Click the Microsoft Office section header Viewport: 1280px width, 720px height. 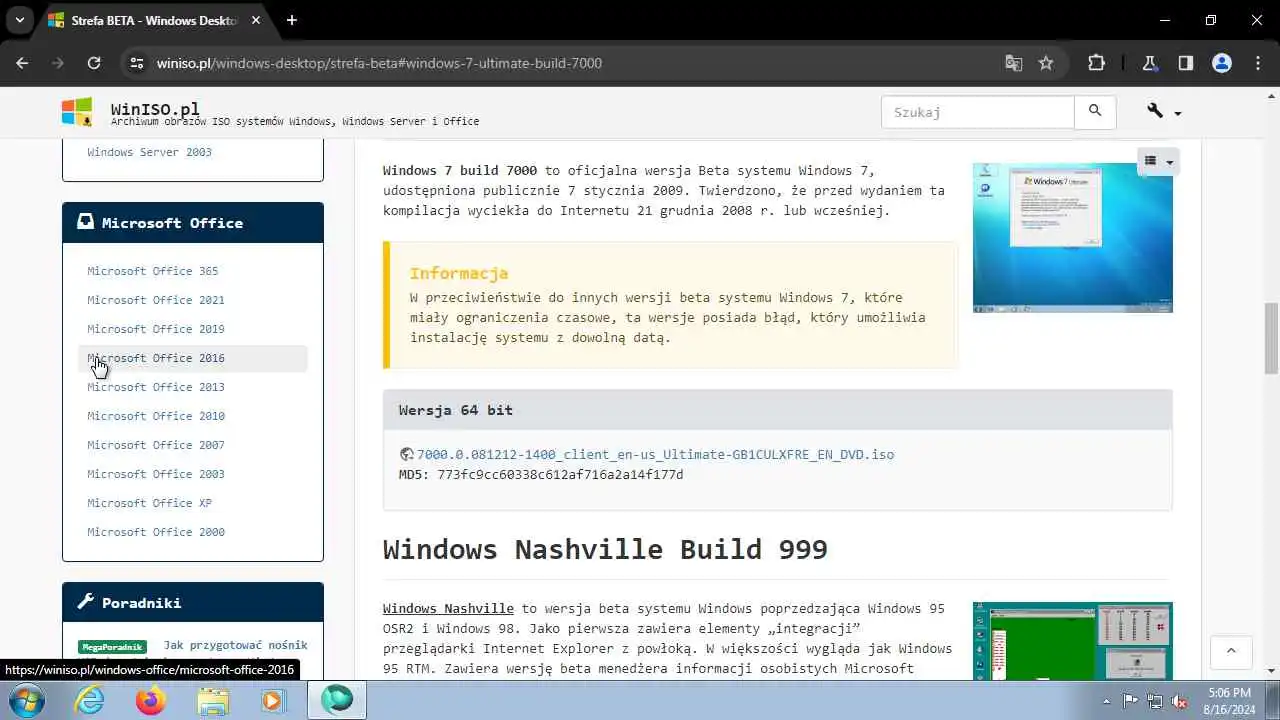pos(193,223)
